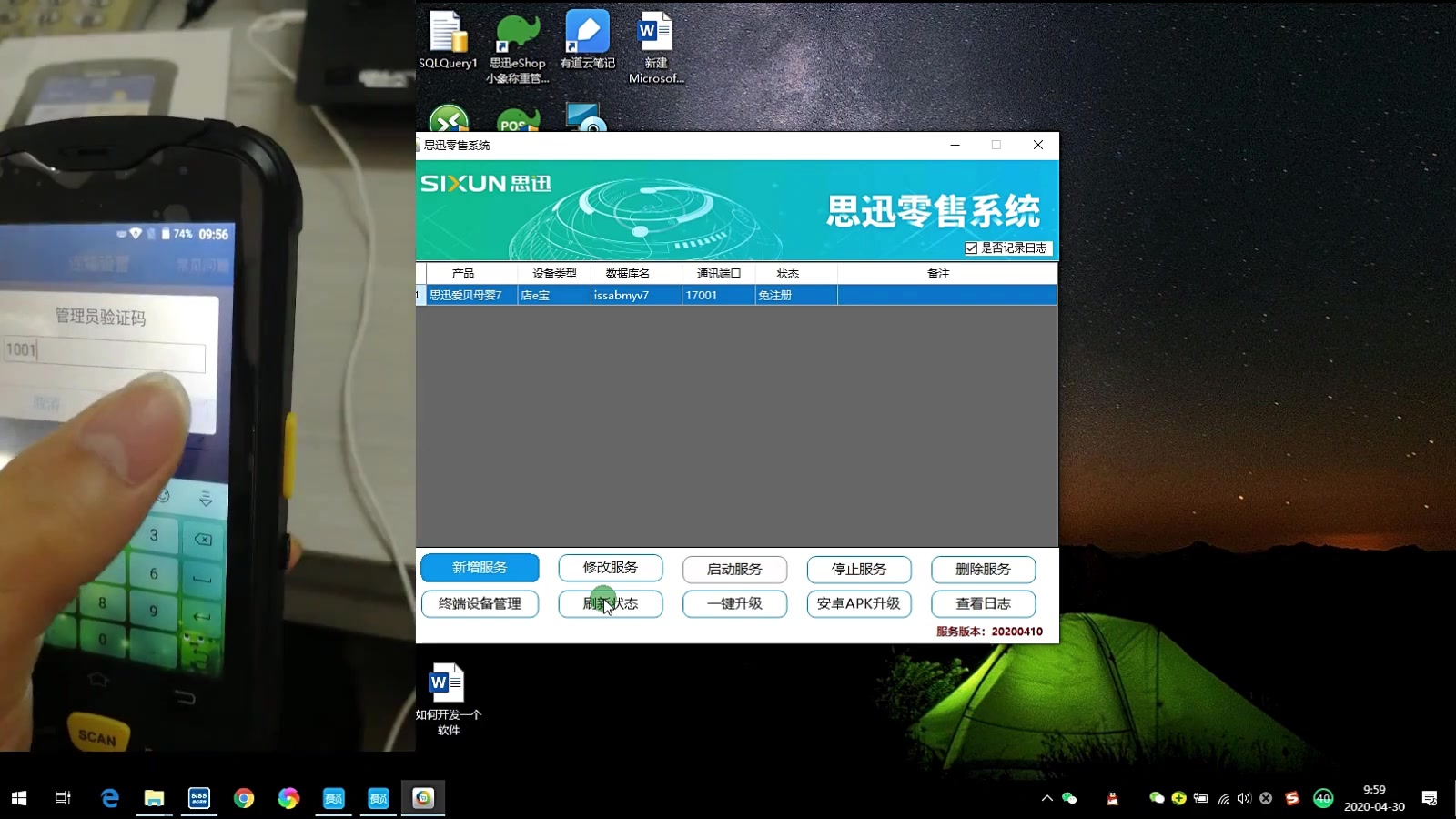1456x819 pixels.
Task: Open File Explorer from the taskbar
Action: [x=154, y=798]
